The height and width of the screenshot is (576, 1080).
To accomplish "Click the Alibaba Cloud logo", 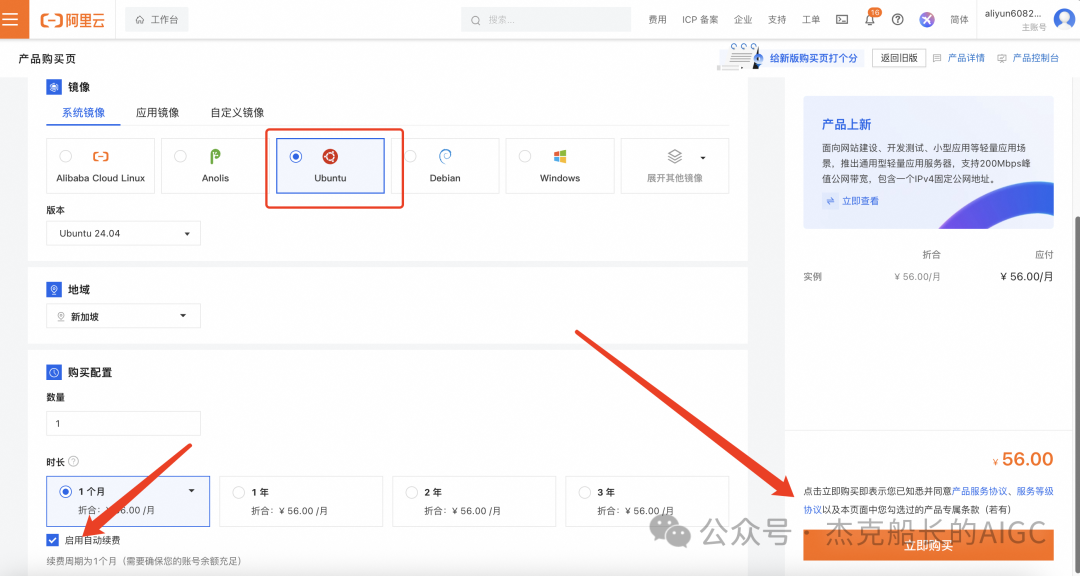I will click(73, 20).
